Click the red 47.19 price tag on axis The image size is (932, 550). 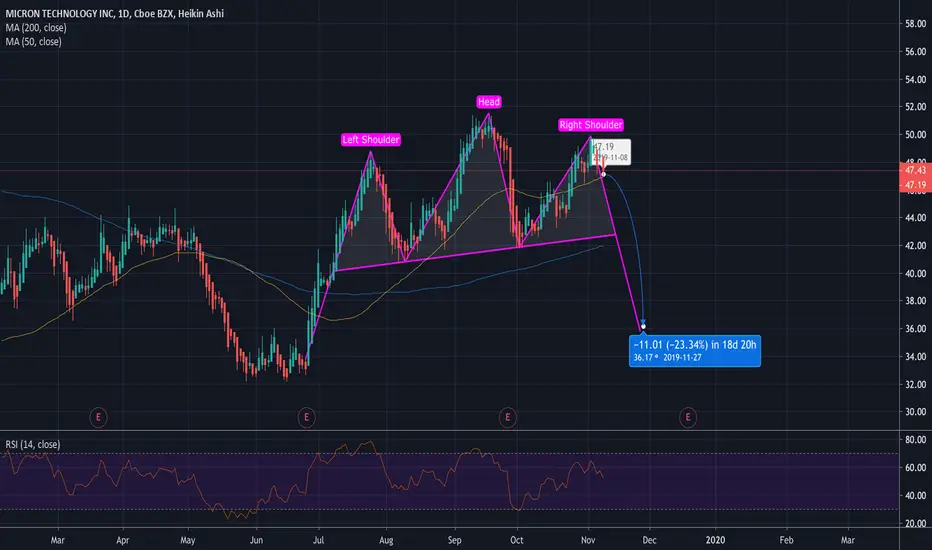[915, 185]
